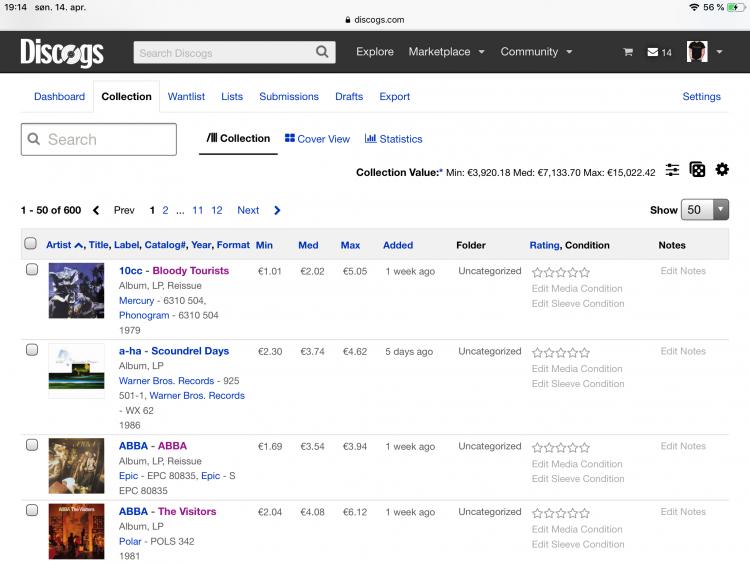Select the Collection list view
750x563 pixels.
(238, 138)
